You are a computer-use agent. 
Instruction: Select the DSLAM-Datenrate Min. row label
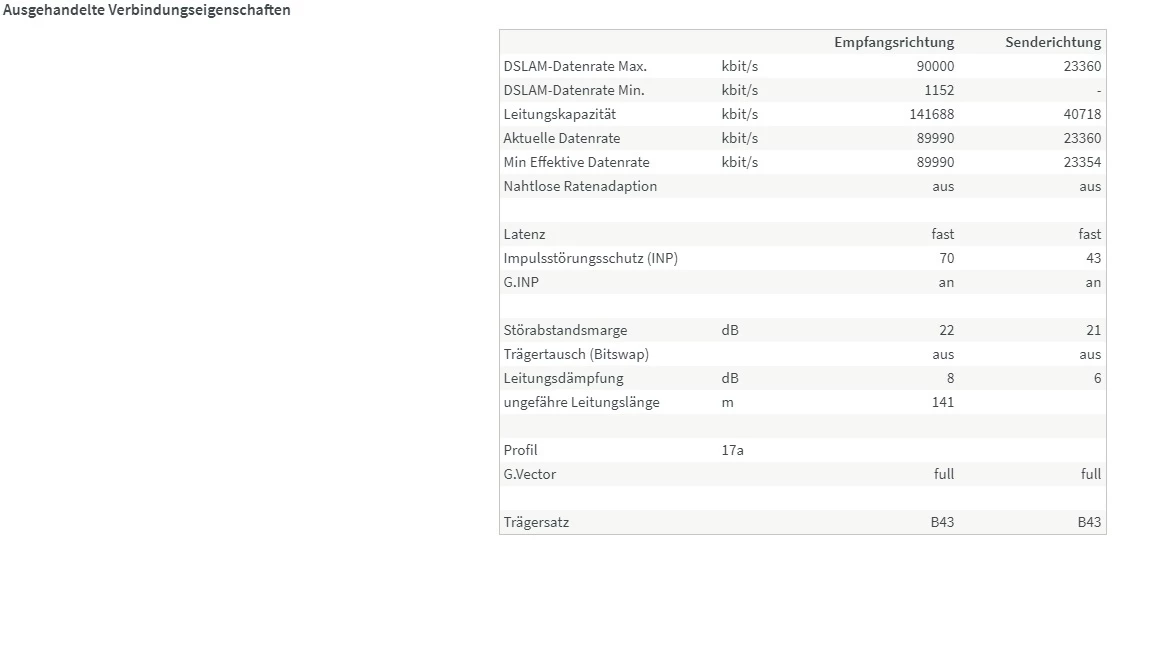[x=574, y=90]
